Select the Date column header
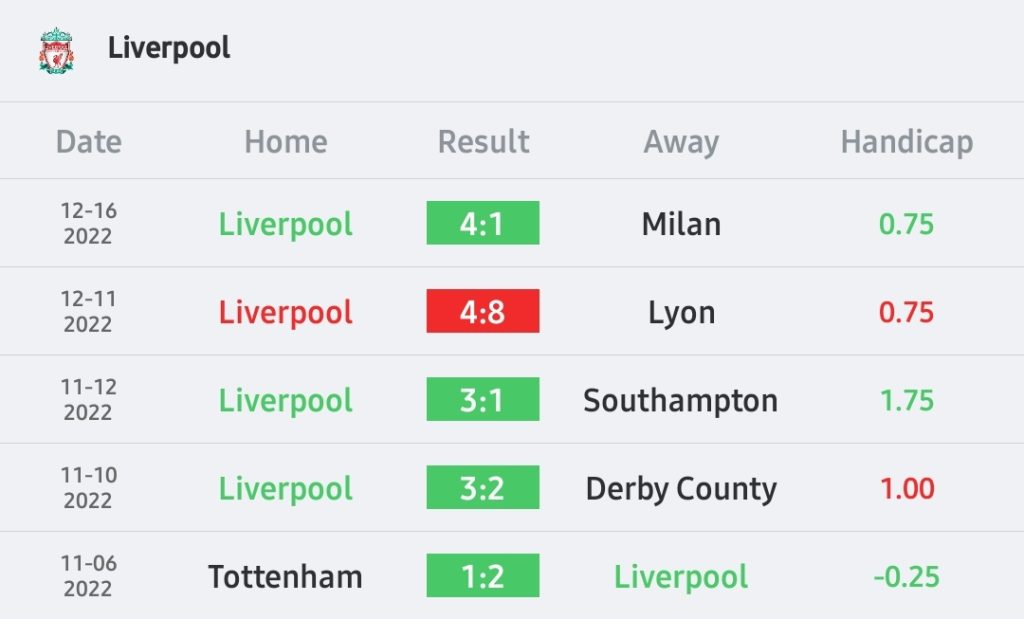 [89, 142]
